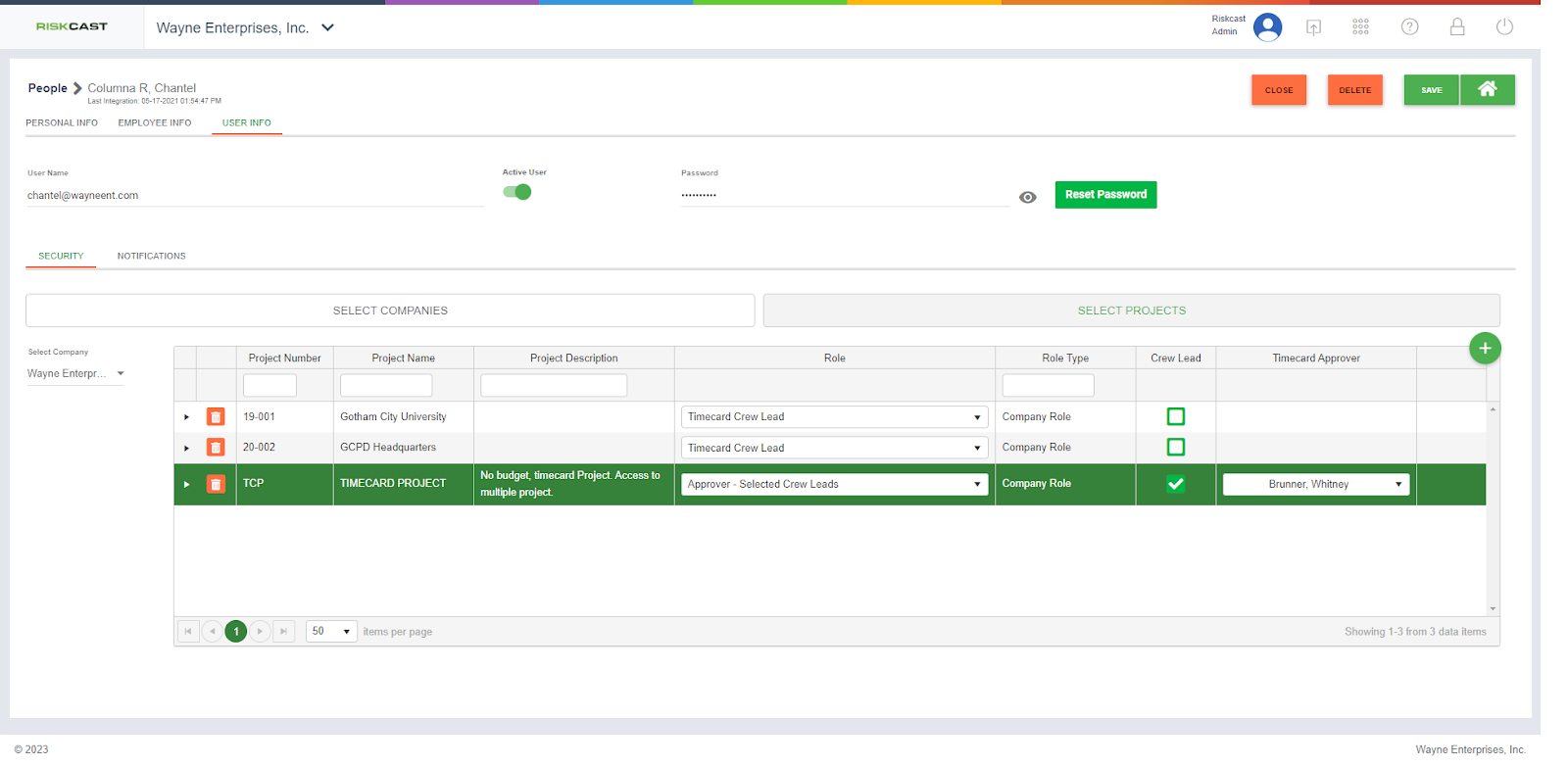Go to previous page of grid
1568x766 pixels.
coord(212,632)
